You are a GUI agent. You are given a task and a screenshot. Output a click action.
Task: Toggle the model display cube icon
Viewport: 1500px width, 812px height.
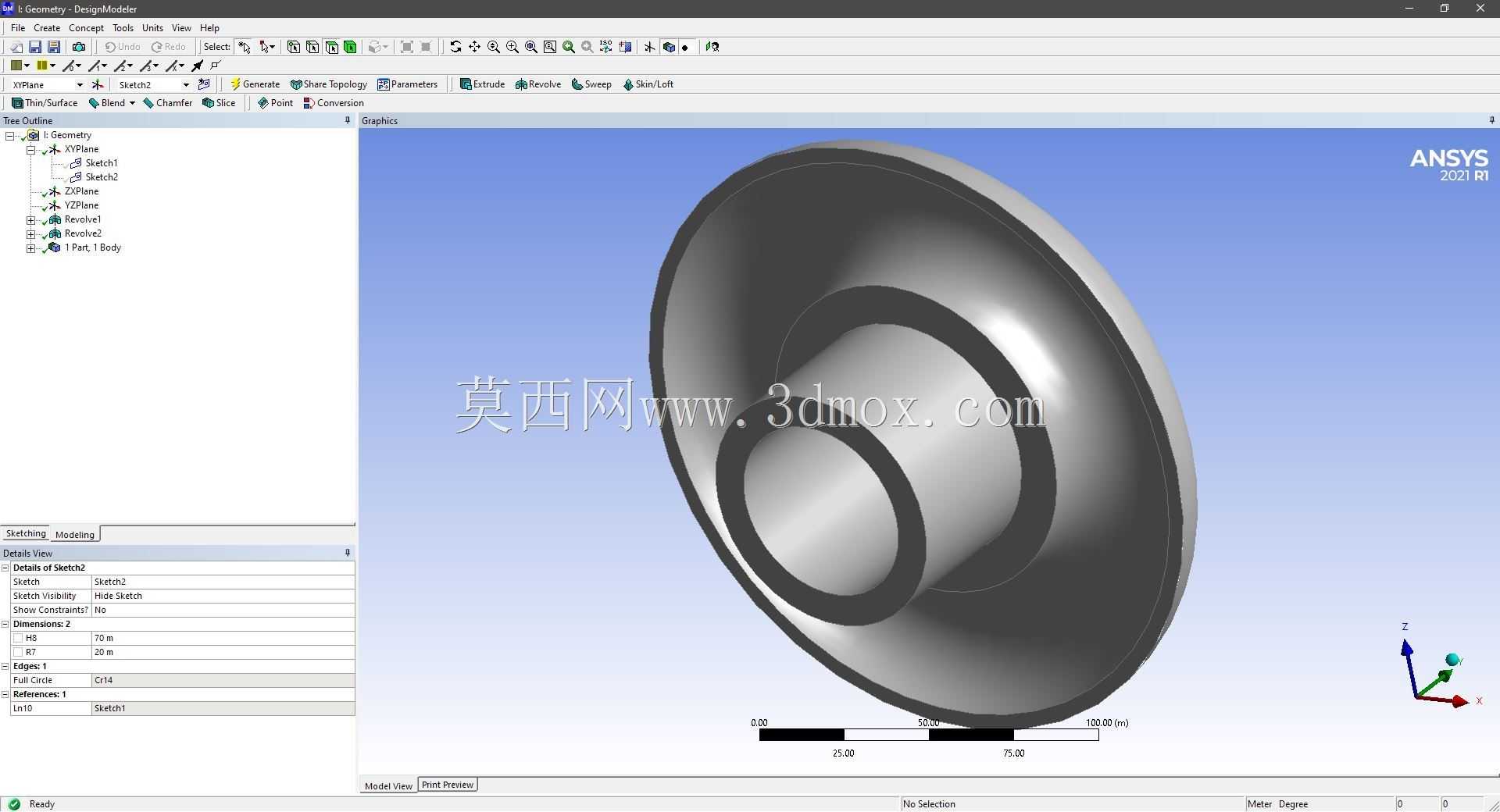point(669,47)
